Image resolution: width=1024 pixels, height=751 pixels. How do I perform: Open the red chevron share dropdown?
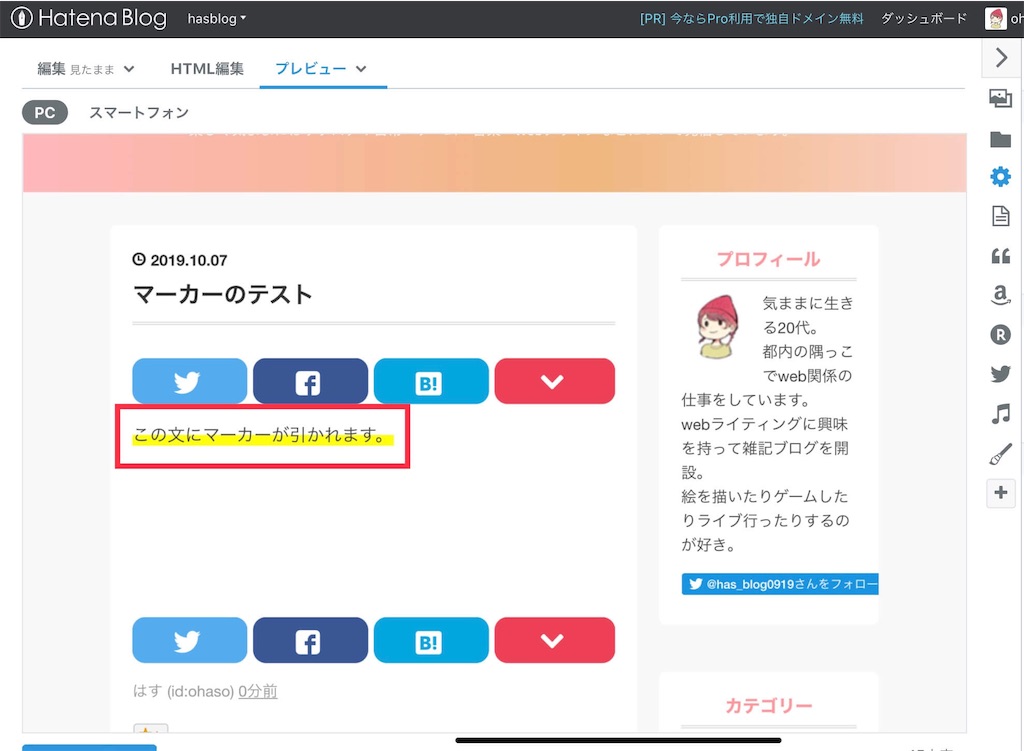pyautogui.click(x=554, y=381)
